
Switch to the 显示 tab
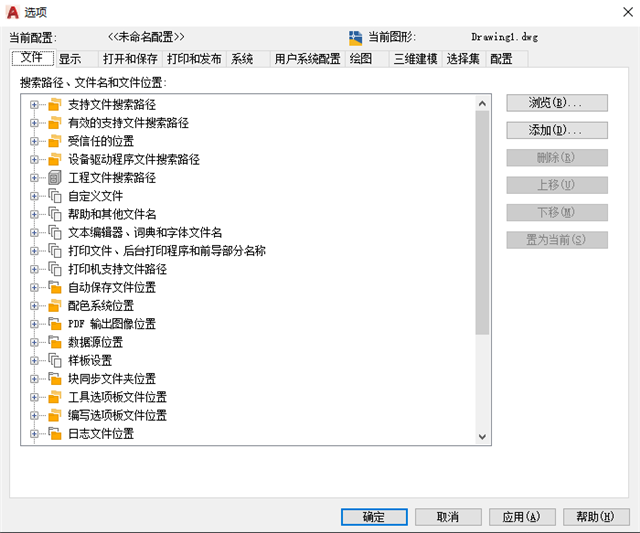(70, 59)
